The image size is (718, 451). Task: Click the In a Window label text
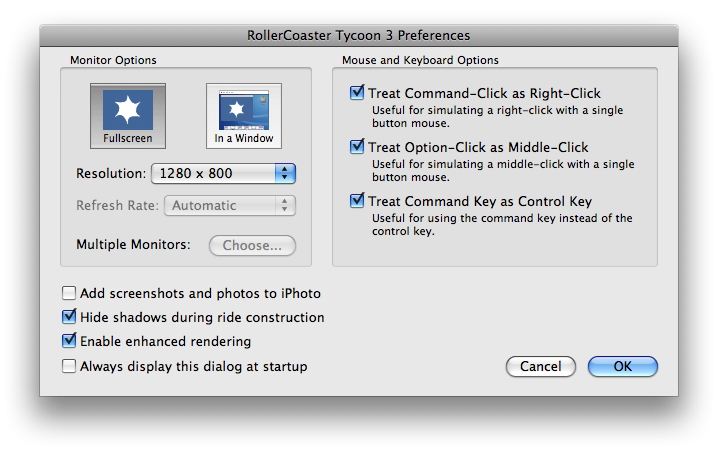pyautogui.click(x=243, y=138)
